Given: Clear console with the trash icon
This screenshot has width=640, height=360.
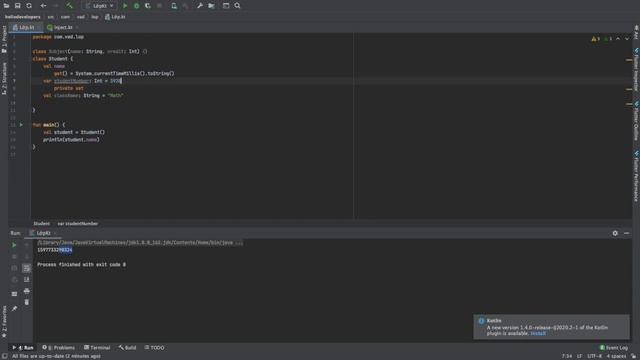Looking at the screenshot, I should tap(27, 302).
